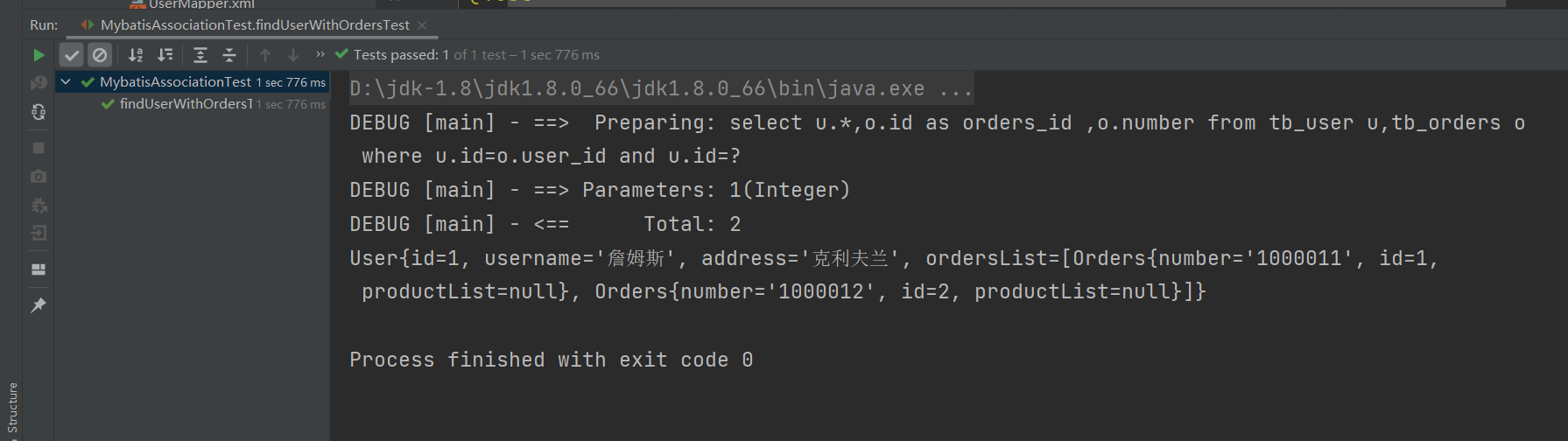Rerun the test with green play icon

(x=39, y=55)
